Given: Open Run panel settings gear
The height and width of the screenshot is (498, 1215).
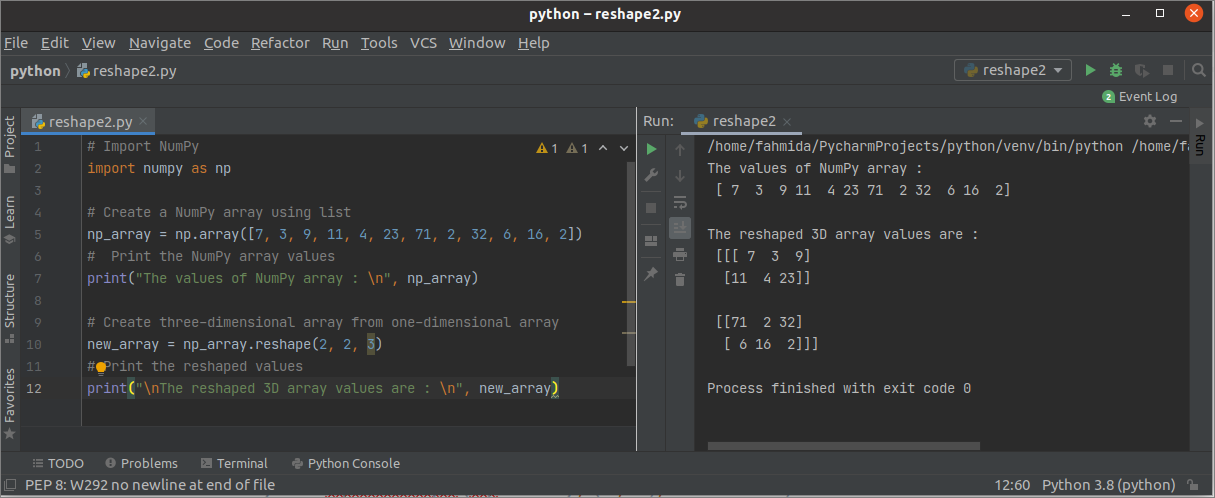Looking at the screenshot, I should (1150, 121).
